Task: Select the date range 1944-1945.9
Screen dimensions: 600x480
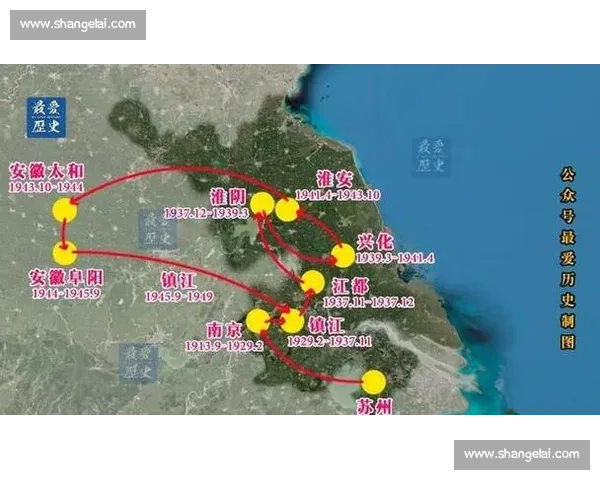Action: tap(67, 294)
